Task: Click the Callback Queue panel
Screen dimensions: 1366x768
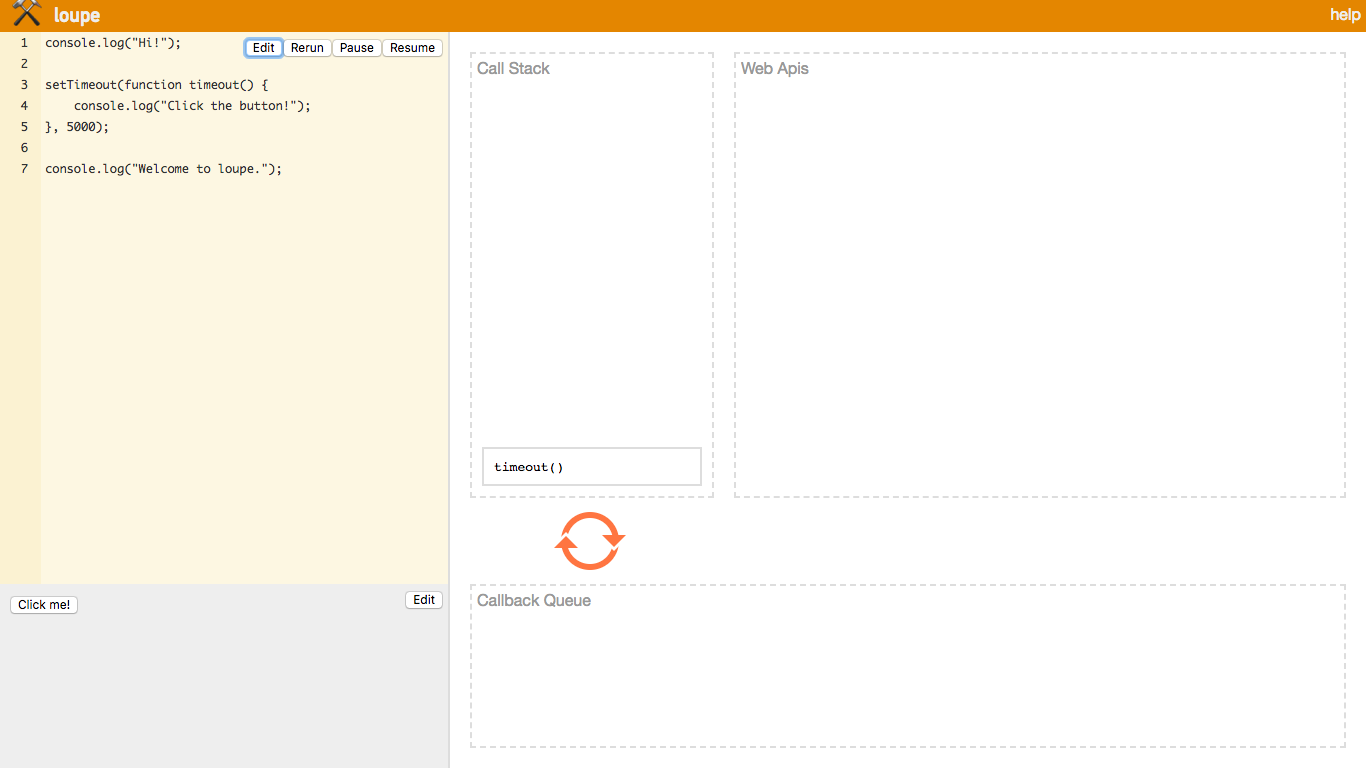Action: [906, 665]
